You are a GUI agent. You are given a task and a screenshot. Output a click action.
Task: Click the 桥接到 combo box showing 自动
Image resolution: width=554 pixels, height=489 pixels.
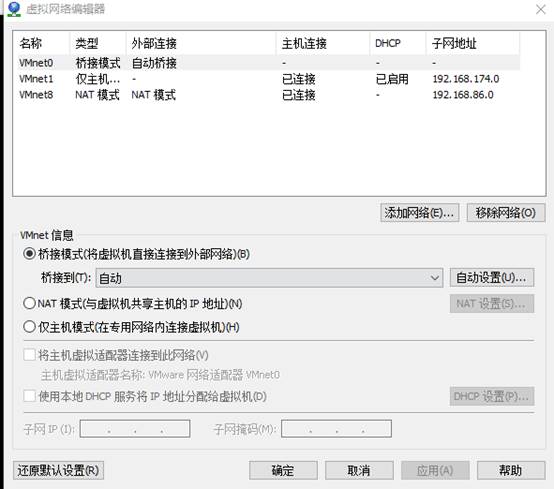click(x=269, y=278)
